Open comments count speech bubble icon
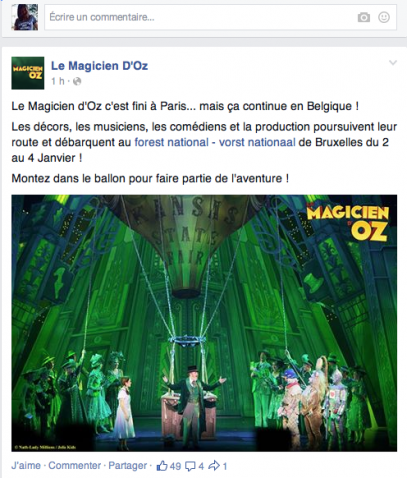 click(190, 466)
